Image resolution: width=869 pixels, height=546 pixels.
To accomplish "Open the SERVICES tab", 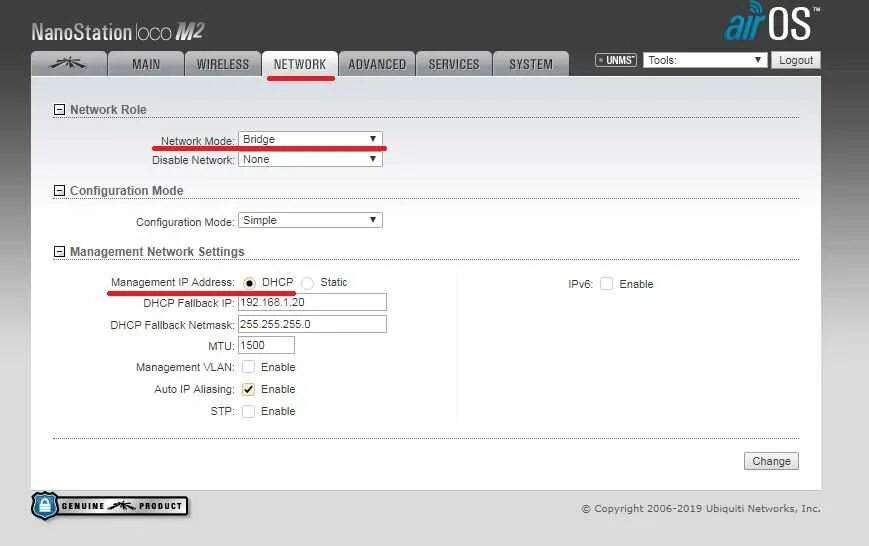I will pyautogui.click(x=454, y=64).
